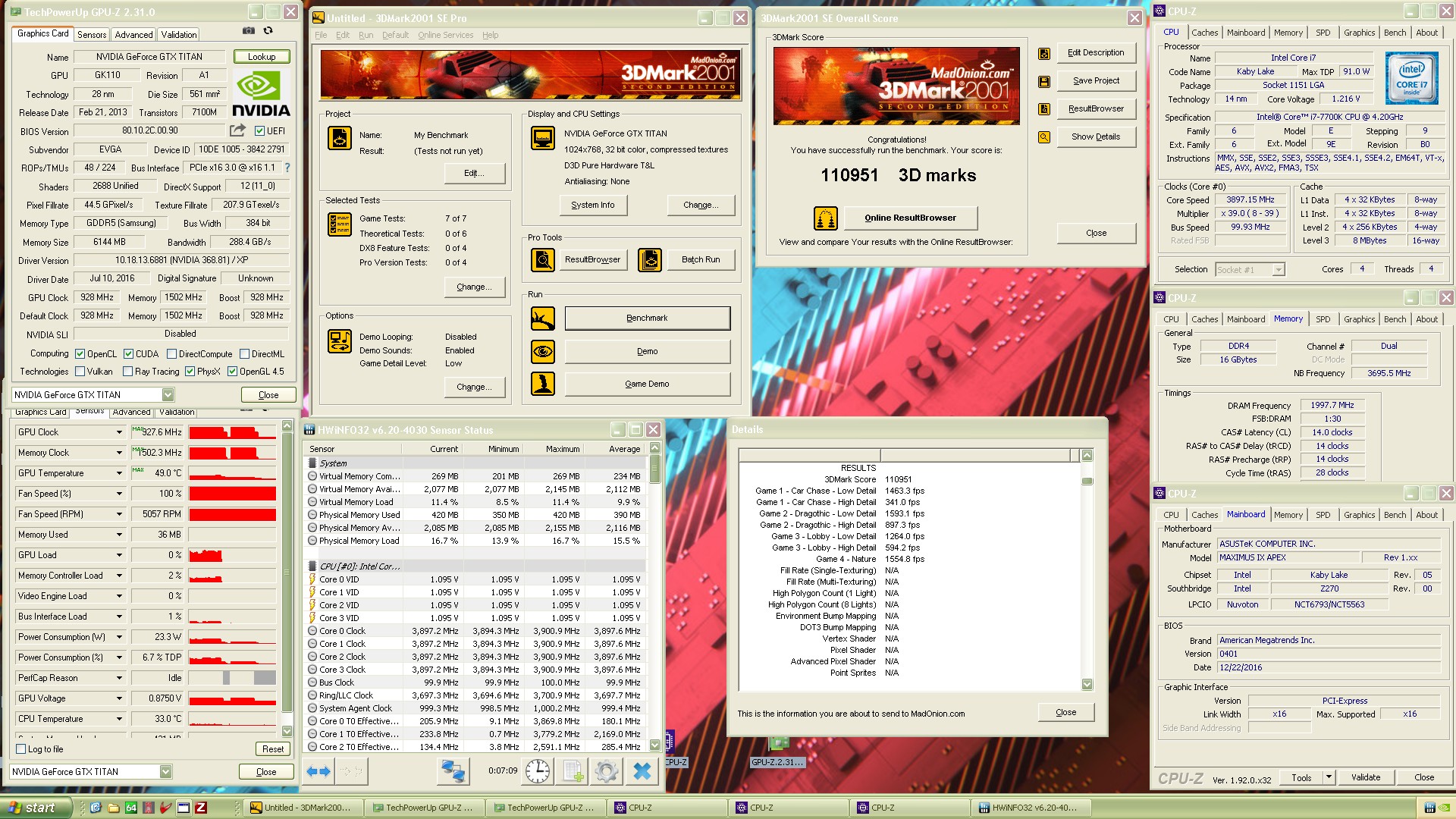Screen dimensions: 1456x819
Task: Click Options demo settings icon
Action: pos(339,341)
